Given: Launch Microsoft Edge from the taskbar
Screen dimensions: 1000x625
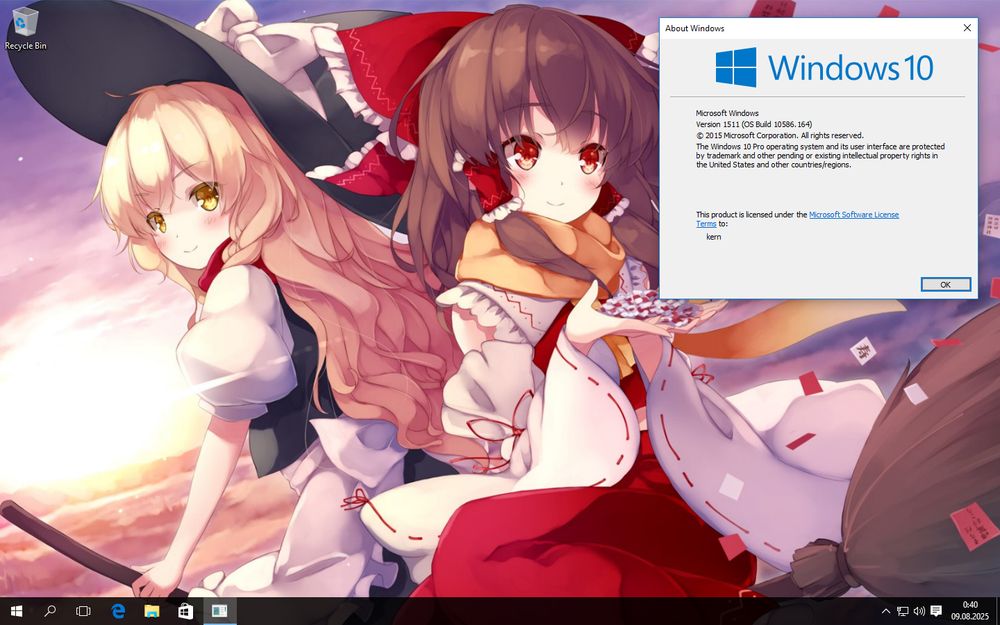Looking at the screenshot, I should [118, 611].
